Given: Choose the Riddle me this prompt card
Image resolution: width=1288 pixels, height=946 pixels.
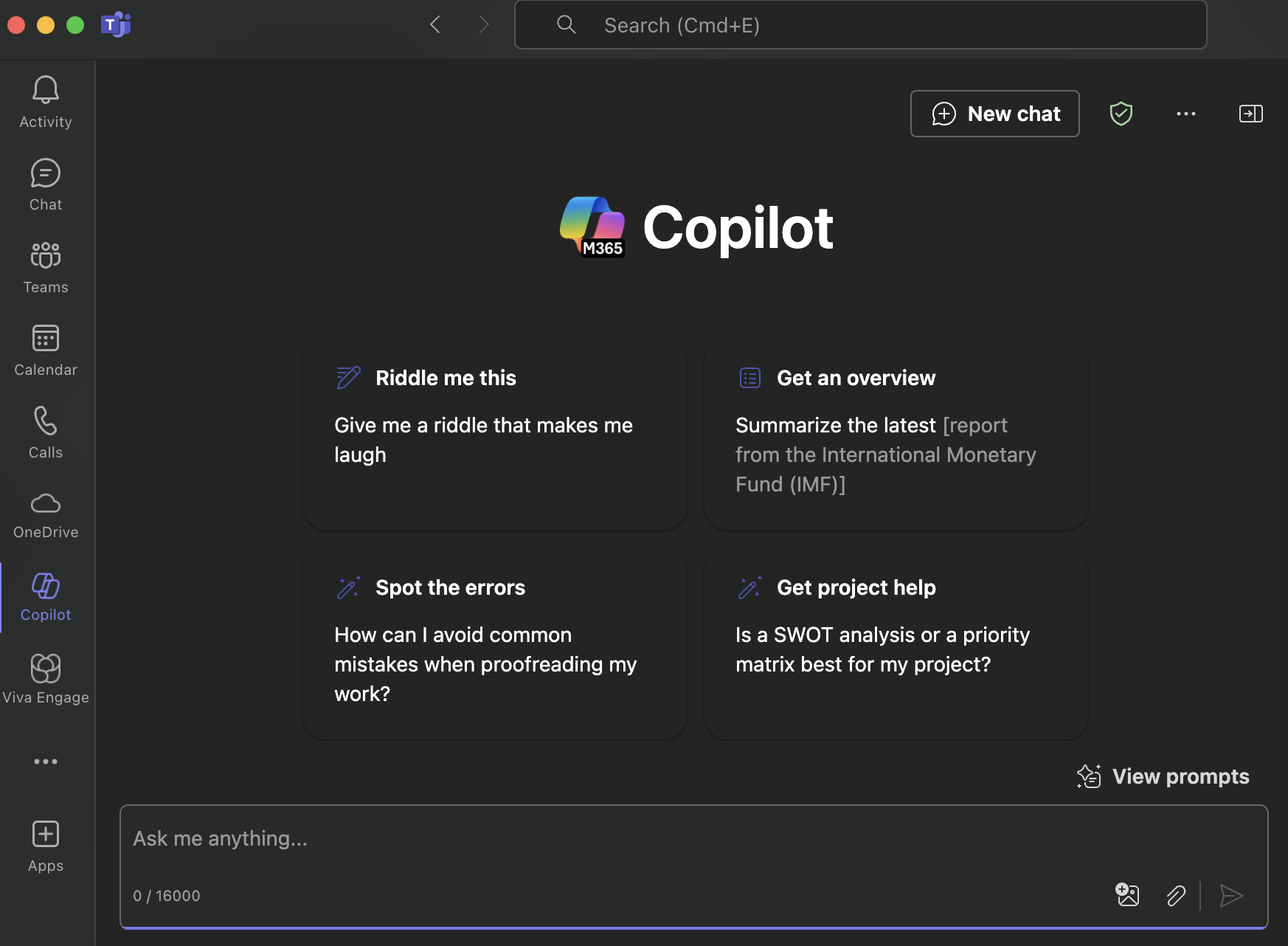Looking at the screenshot, I should click(x=495, y=434).
